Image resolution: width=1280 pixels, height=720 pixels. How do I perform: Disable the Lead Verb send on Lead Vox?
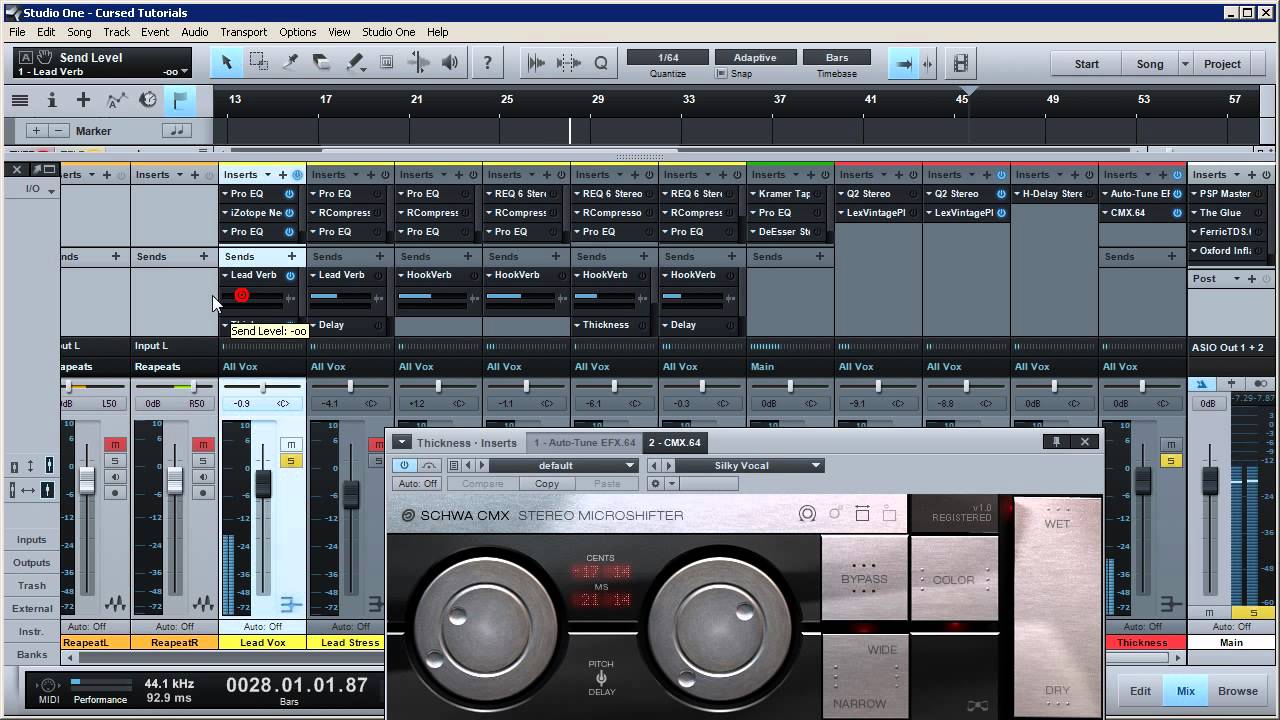pyautogui.click(x=290, y=275)
